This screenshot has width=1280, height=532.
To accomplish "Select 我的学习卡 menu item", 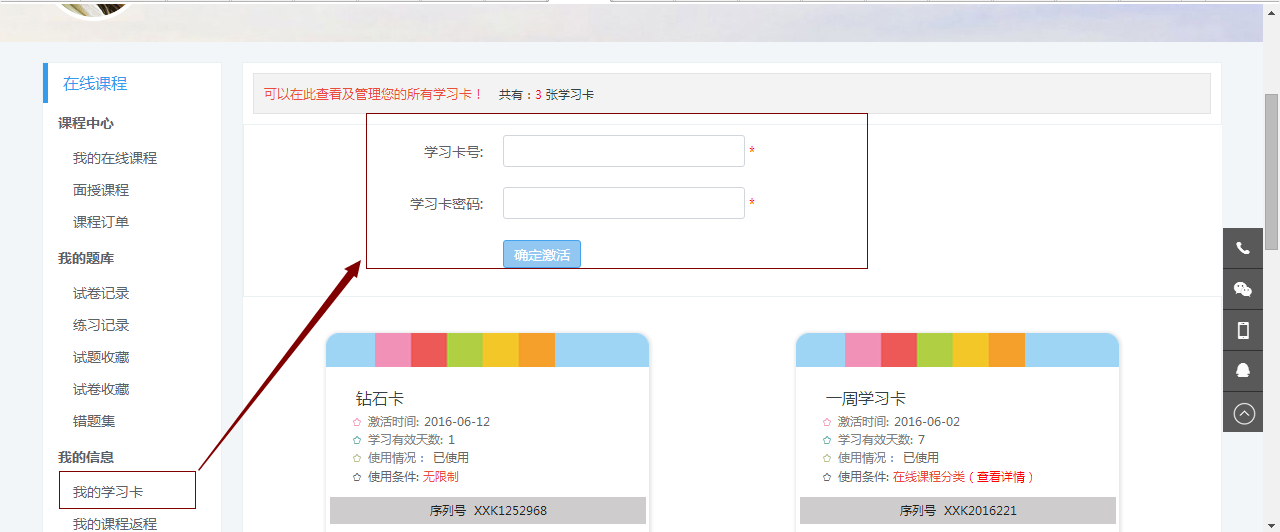I will pyautogui.click(x=108, y=492).
